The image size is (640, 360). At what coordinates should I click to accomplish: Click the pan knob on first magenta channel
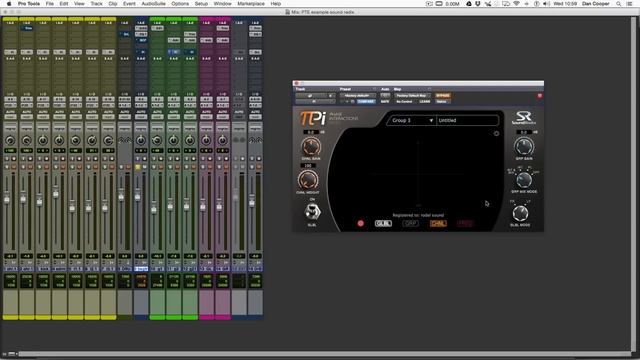[x=206, y=140]
